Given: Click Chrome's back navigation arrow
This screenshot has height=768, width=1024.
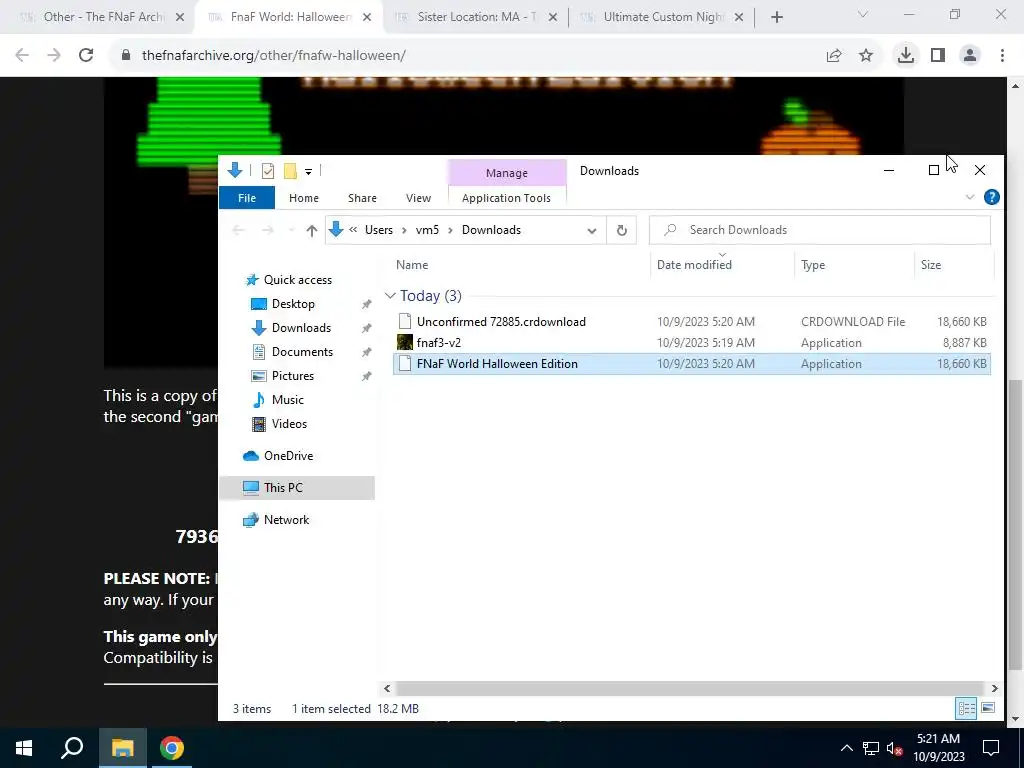Looking at the screenshot, I should (x=22, y=56).
